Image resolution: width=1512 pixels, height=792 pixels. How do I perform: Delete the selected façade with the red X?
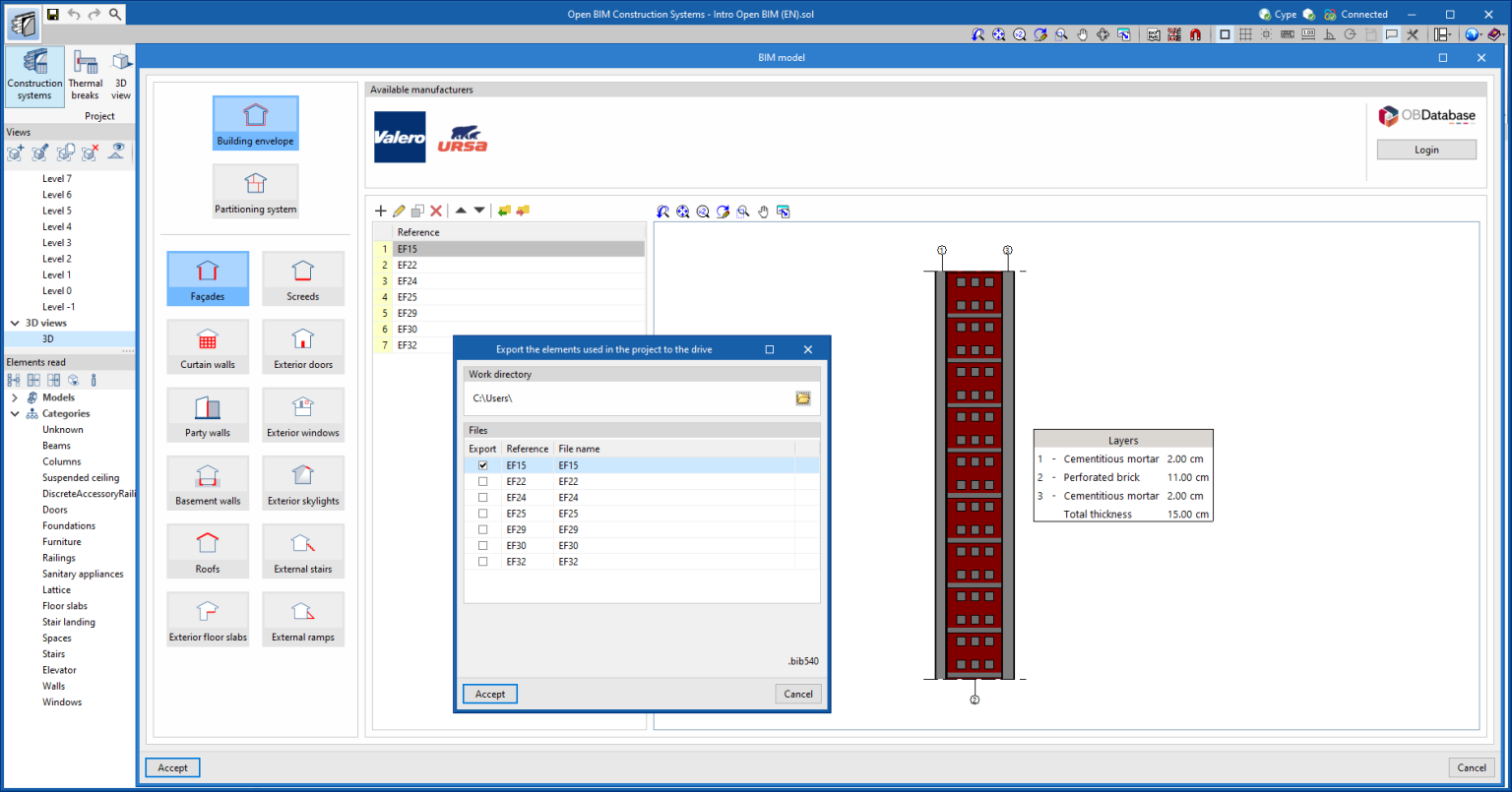pos(436,210)
